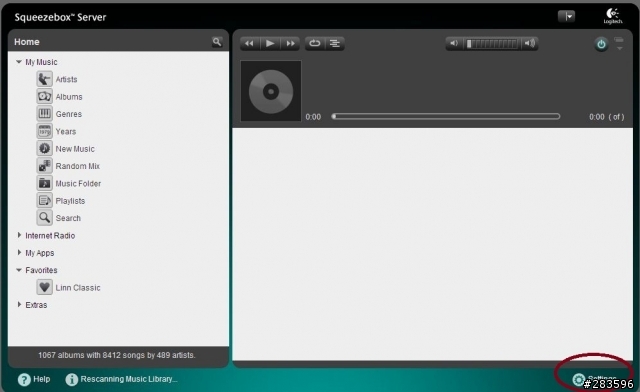The image size is (640, 392).
Task: Collapse the Favorites section
Action: (19, 270)
